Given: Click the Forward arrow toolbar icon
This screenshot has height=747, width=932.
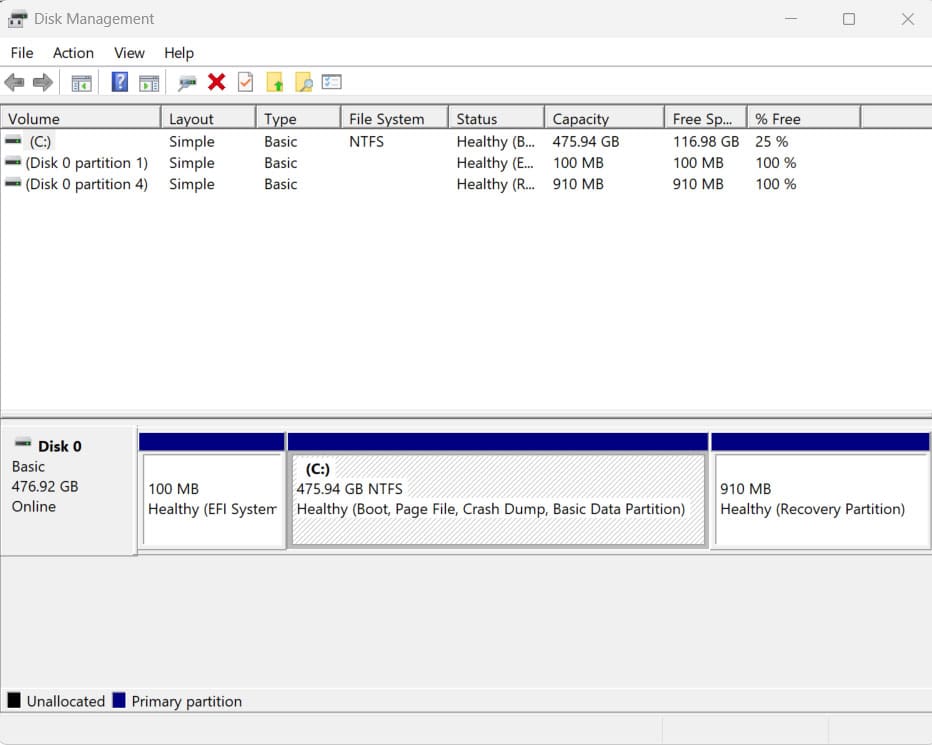Looking at the screenshot, I should pyautogui.click(x=43, y=83).
